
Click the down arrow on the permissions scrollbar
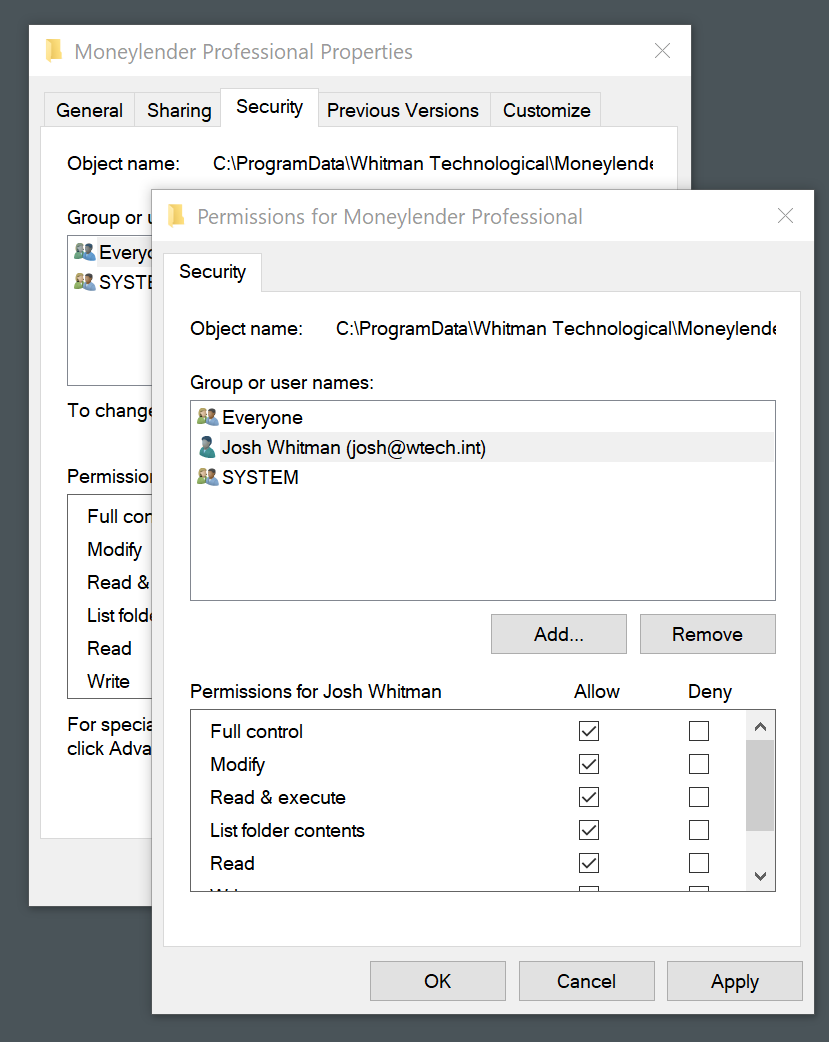point(760,876)
